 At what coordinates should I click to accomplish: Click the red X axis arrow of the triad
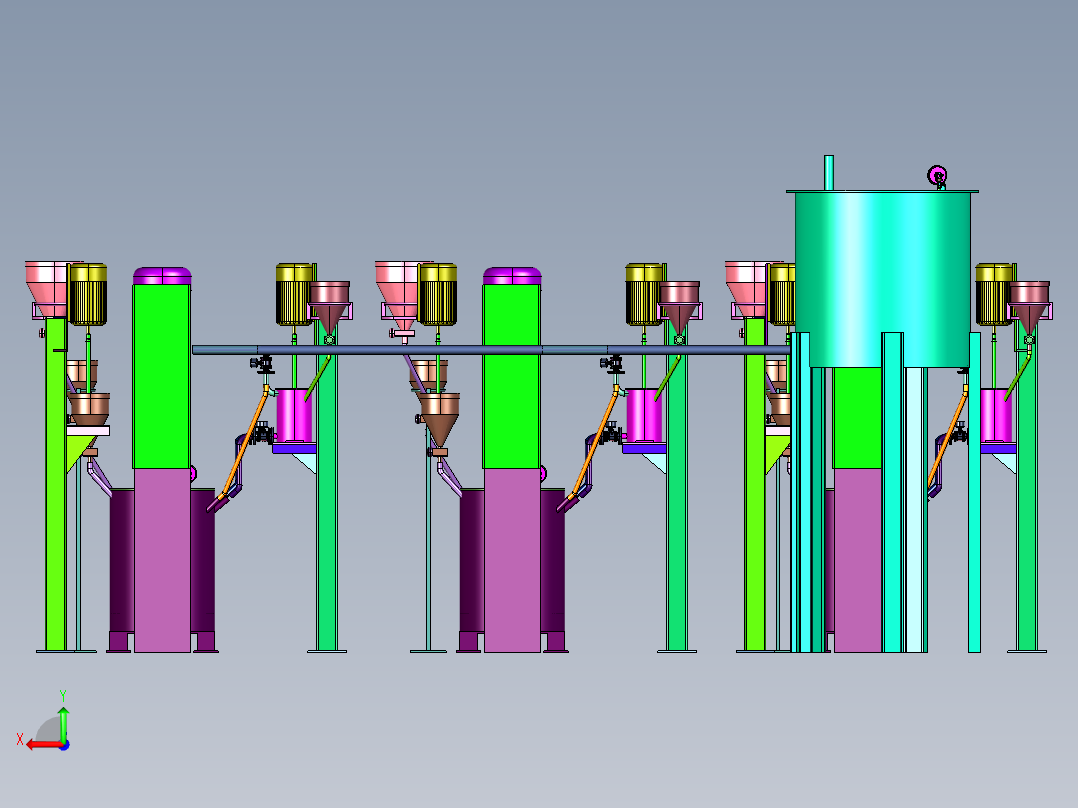click(x=43, y=745)
